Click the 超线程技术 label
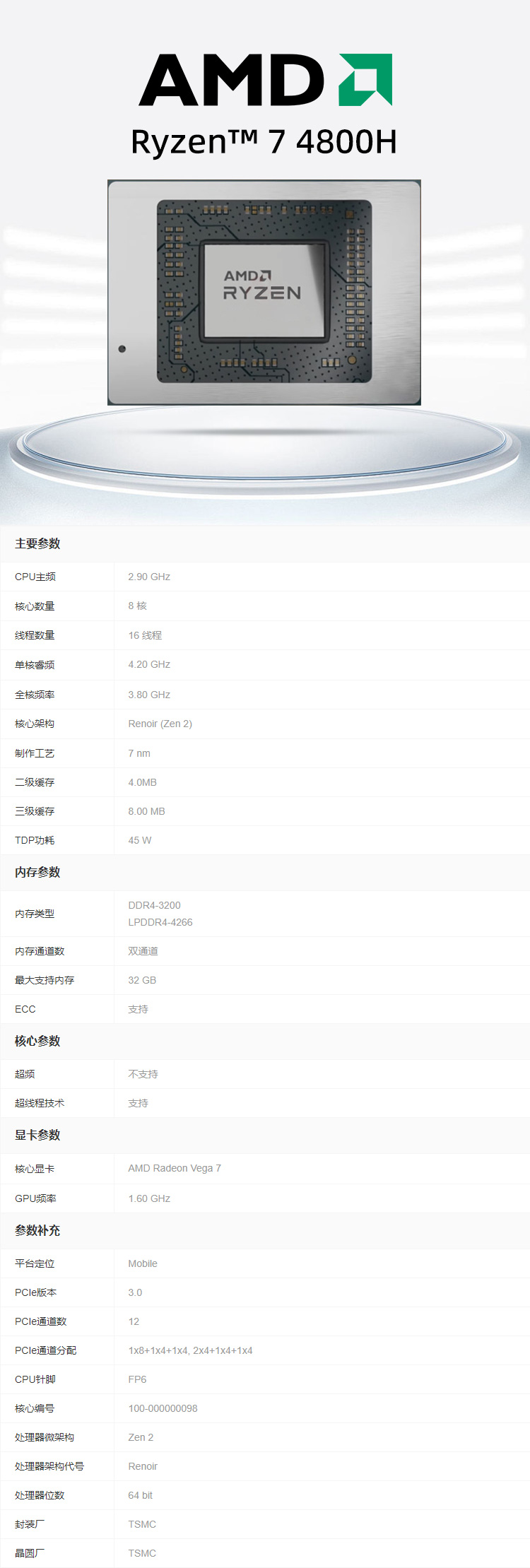530x1568 pixels. [40, 1103]
